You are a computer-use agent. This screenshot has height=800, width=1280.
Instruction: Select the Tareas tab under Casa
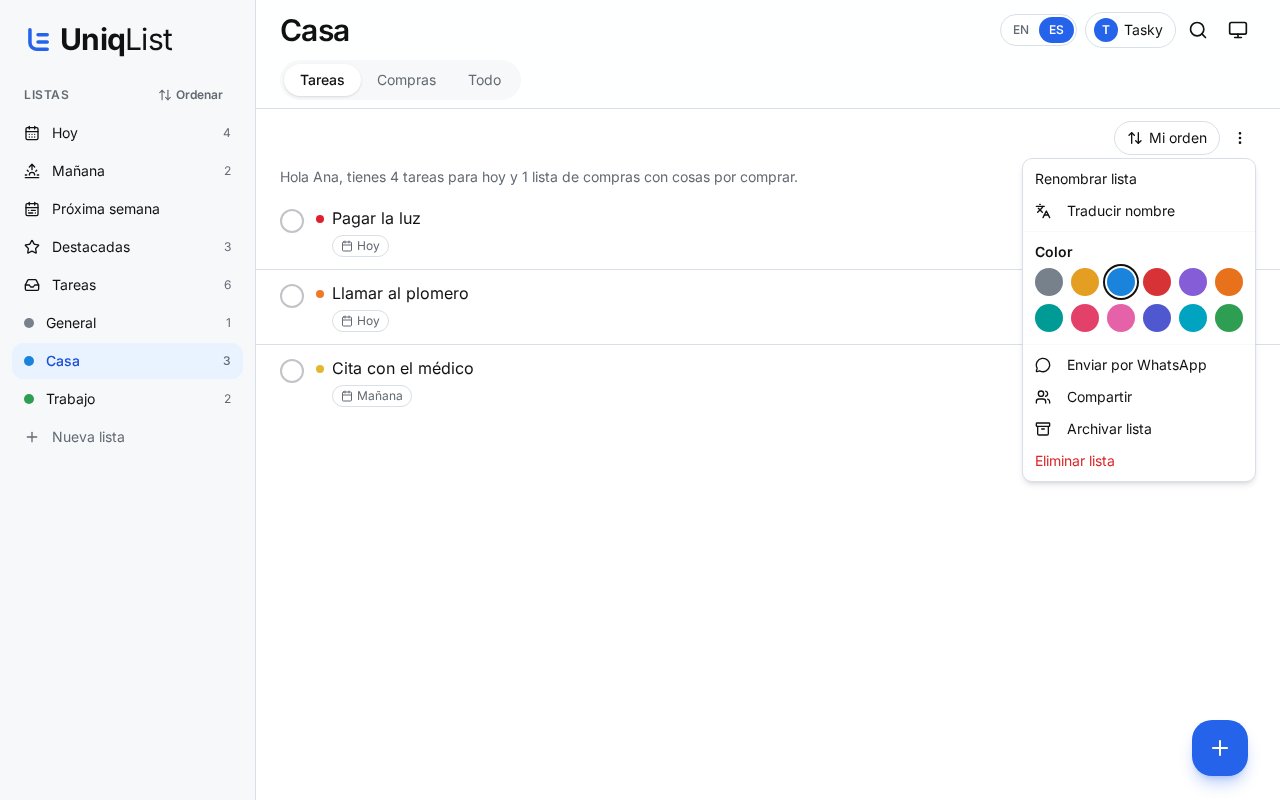point(322,80)
